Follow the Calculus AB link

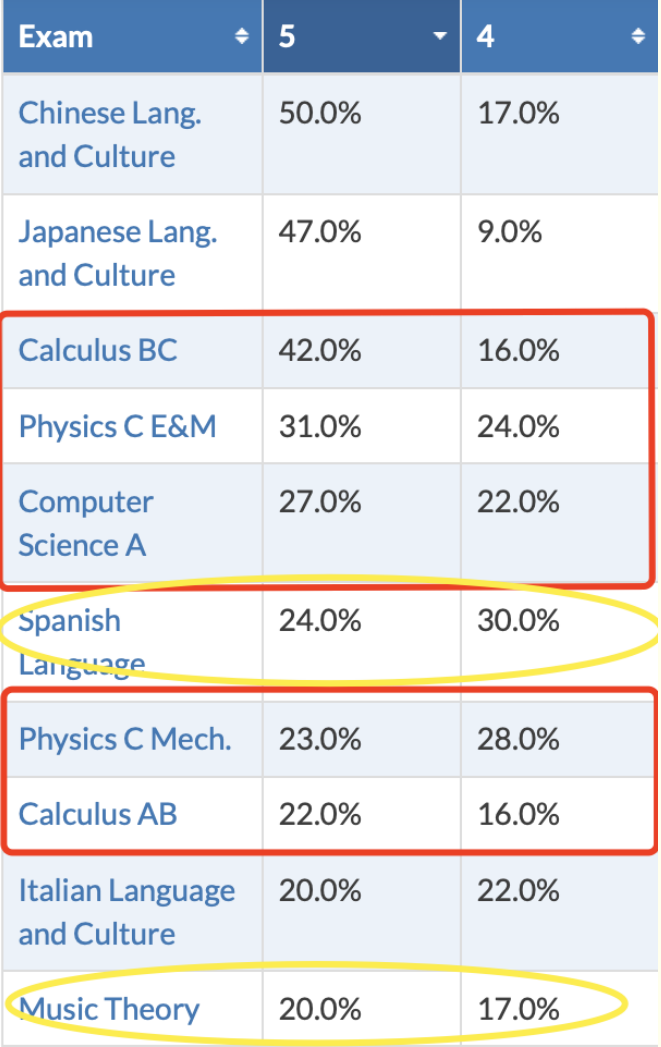pyautogui.click(x=97, y=814)
